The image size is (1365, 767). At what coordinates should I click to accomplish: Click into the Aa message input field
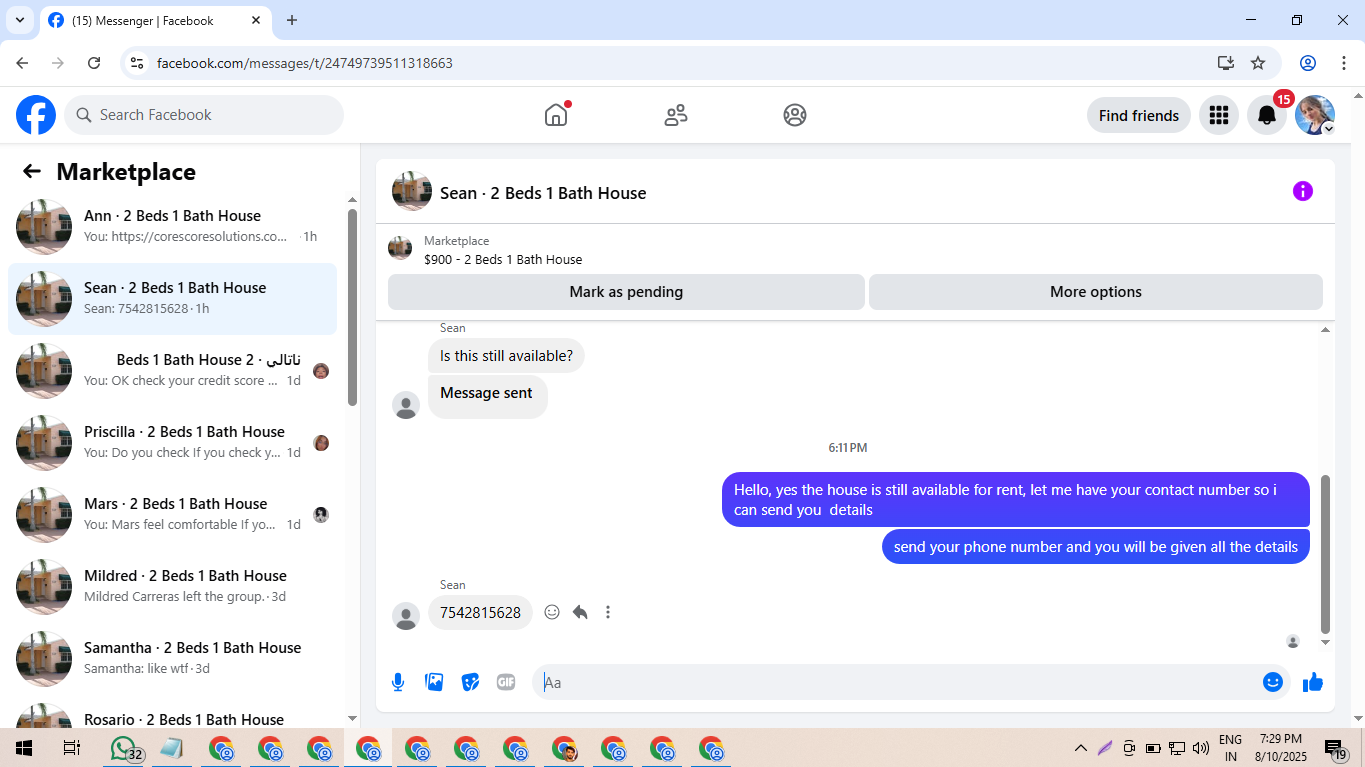[895, 682]
